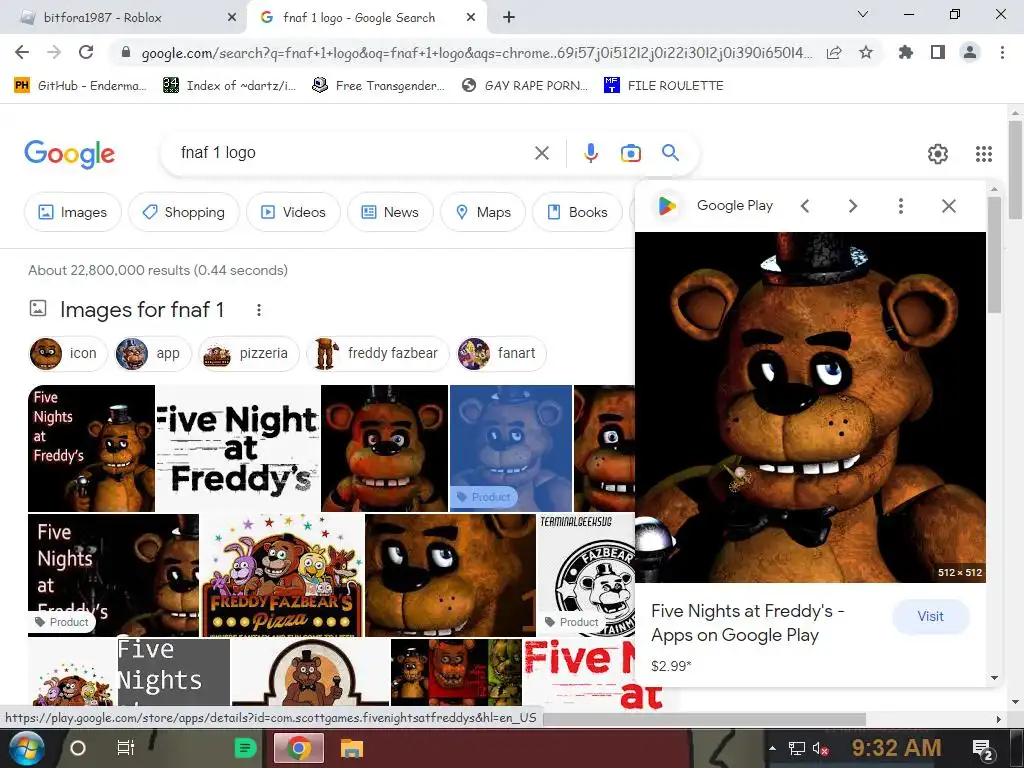Screen dimensions: 1024x768
Task: Open Google quick settings gear
Action: pyautogui.click(x=938, y=154)
